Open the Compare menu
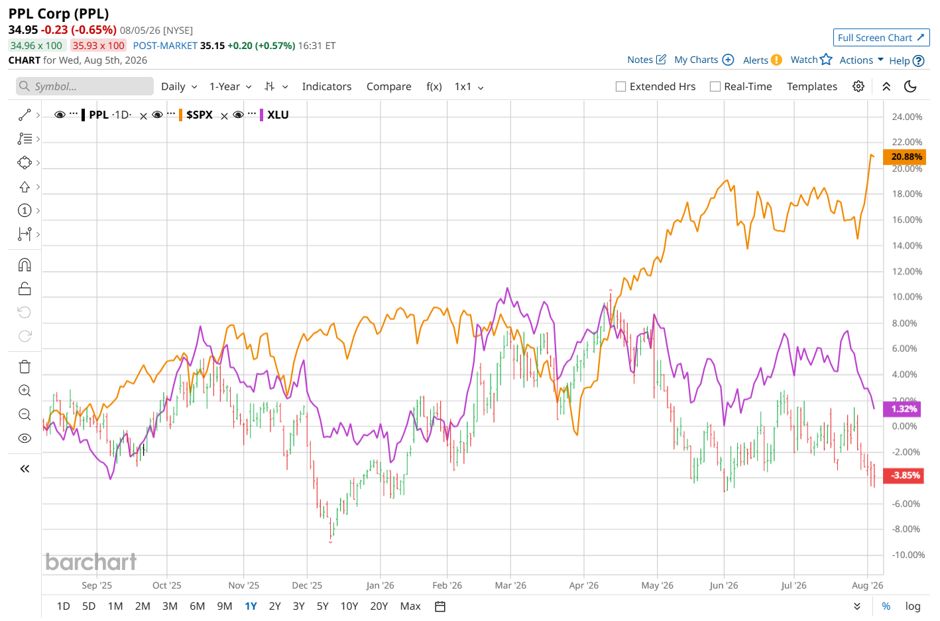Screen dimensions: 940x621 (x=388, y=86)
